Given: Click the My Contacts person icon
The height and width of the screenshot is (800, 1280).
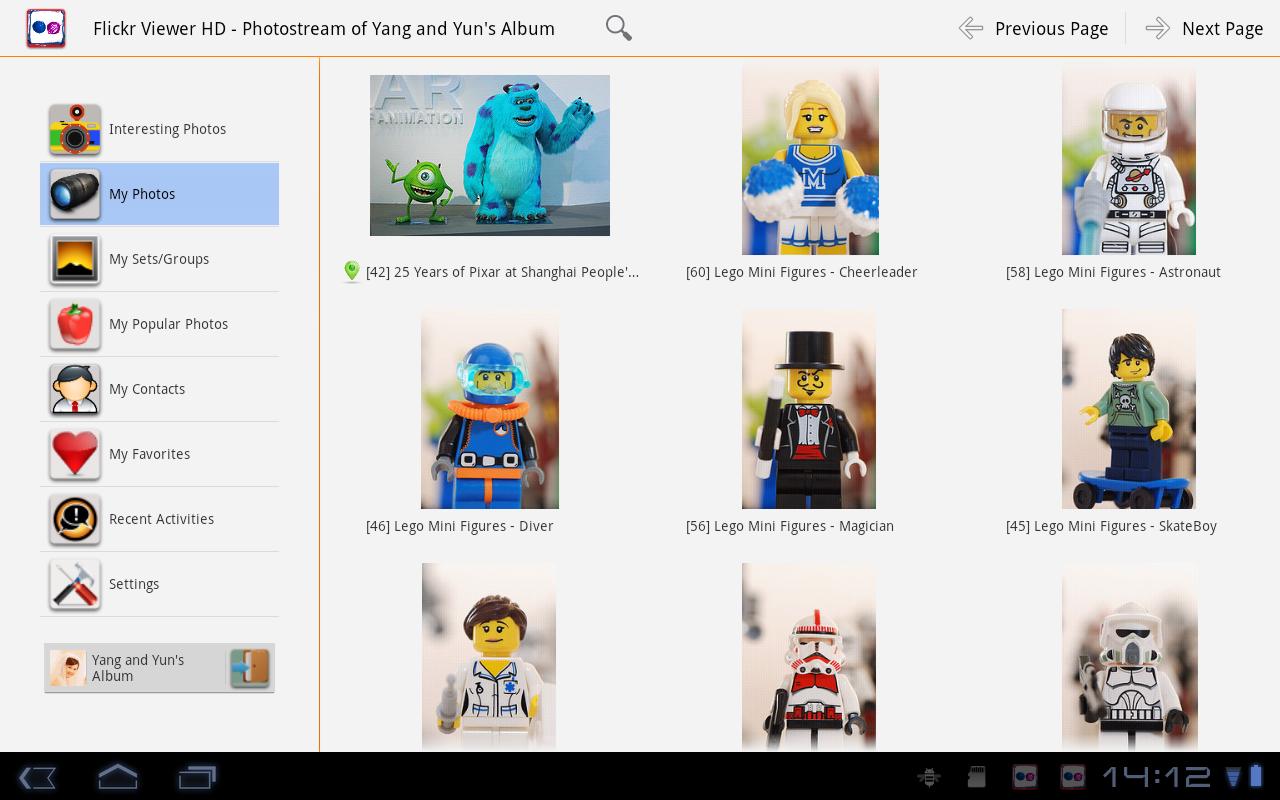Looking at the screenshot, I should pos(75,389).
